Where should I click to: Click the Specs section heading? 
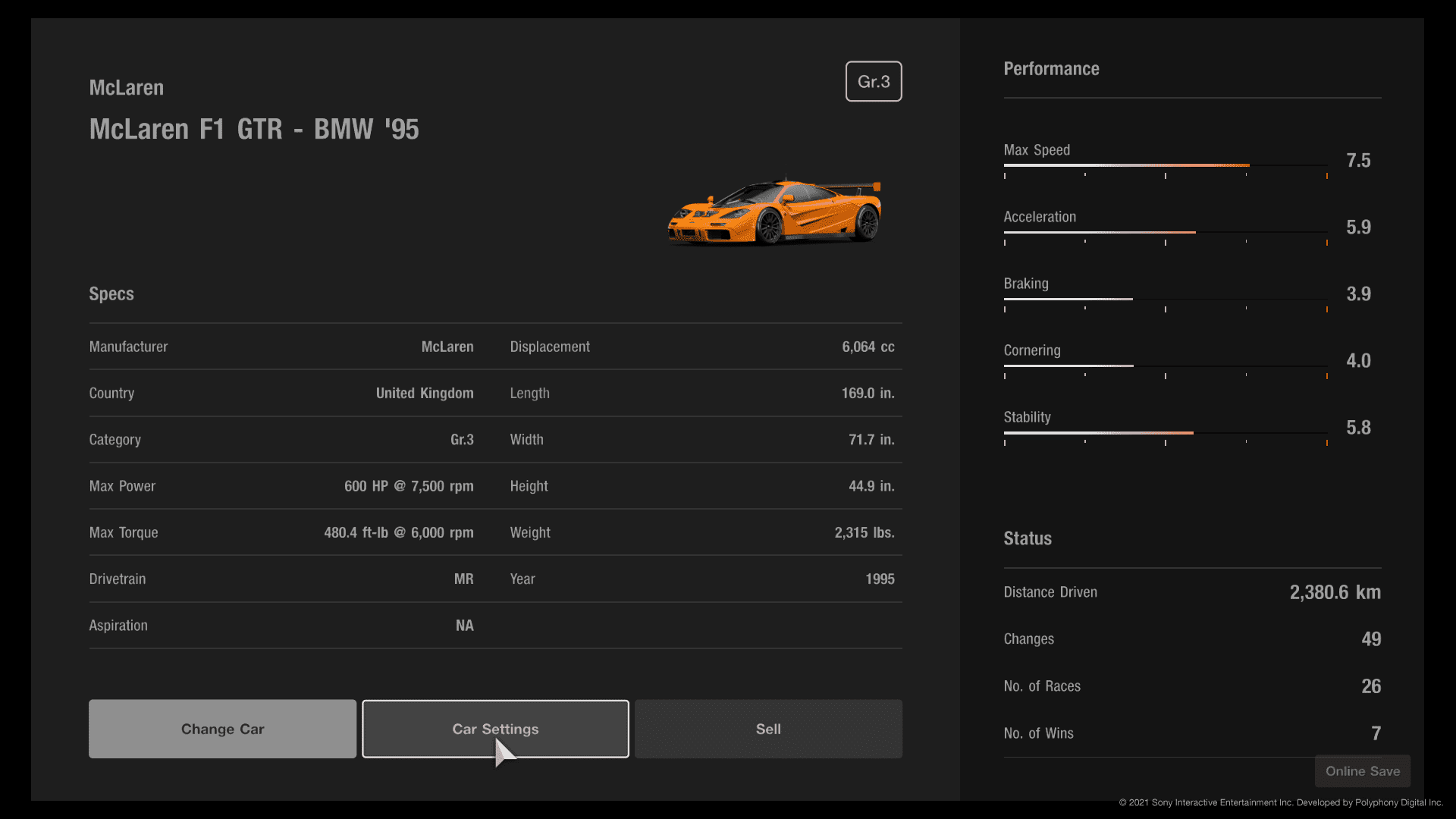click(111, 294)
